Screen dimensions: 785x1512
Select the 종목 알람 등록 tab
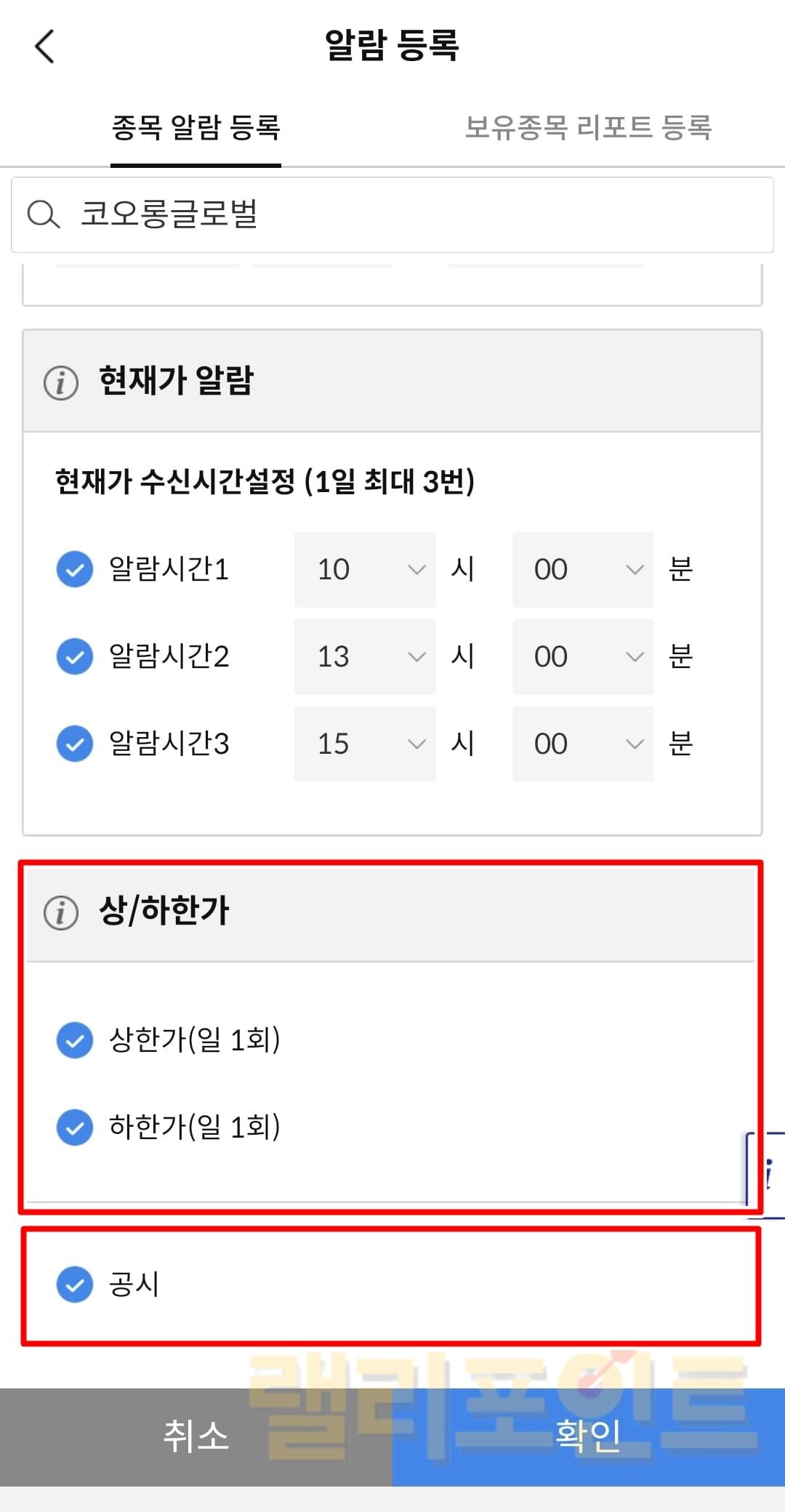click(x=196, y=128)
